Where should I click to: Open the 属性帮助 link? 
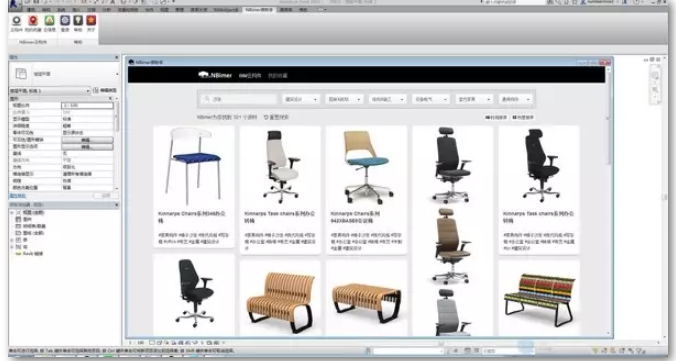[18, 196]
